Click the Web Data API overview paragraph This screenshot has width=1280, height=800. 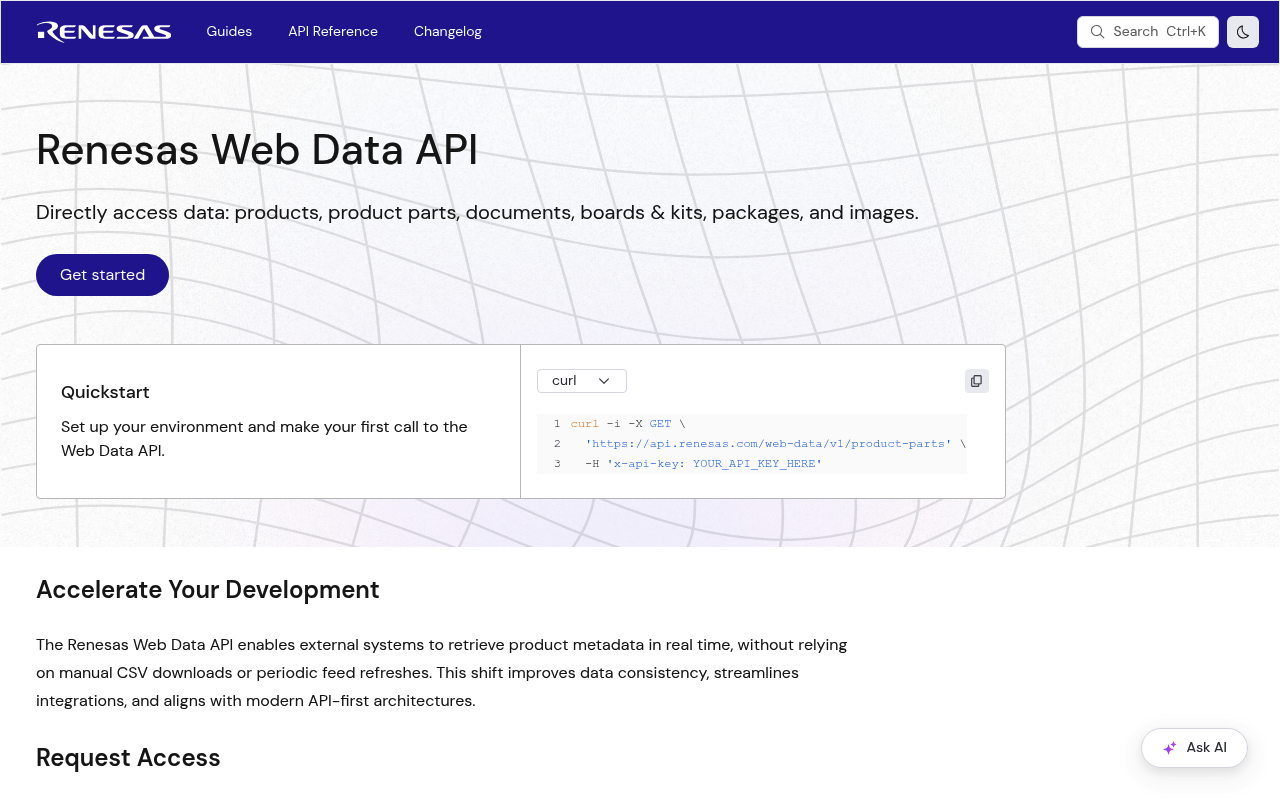click(x=442, y=673)
